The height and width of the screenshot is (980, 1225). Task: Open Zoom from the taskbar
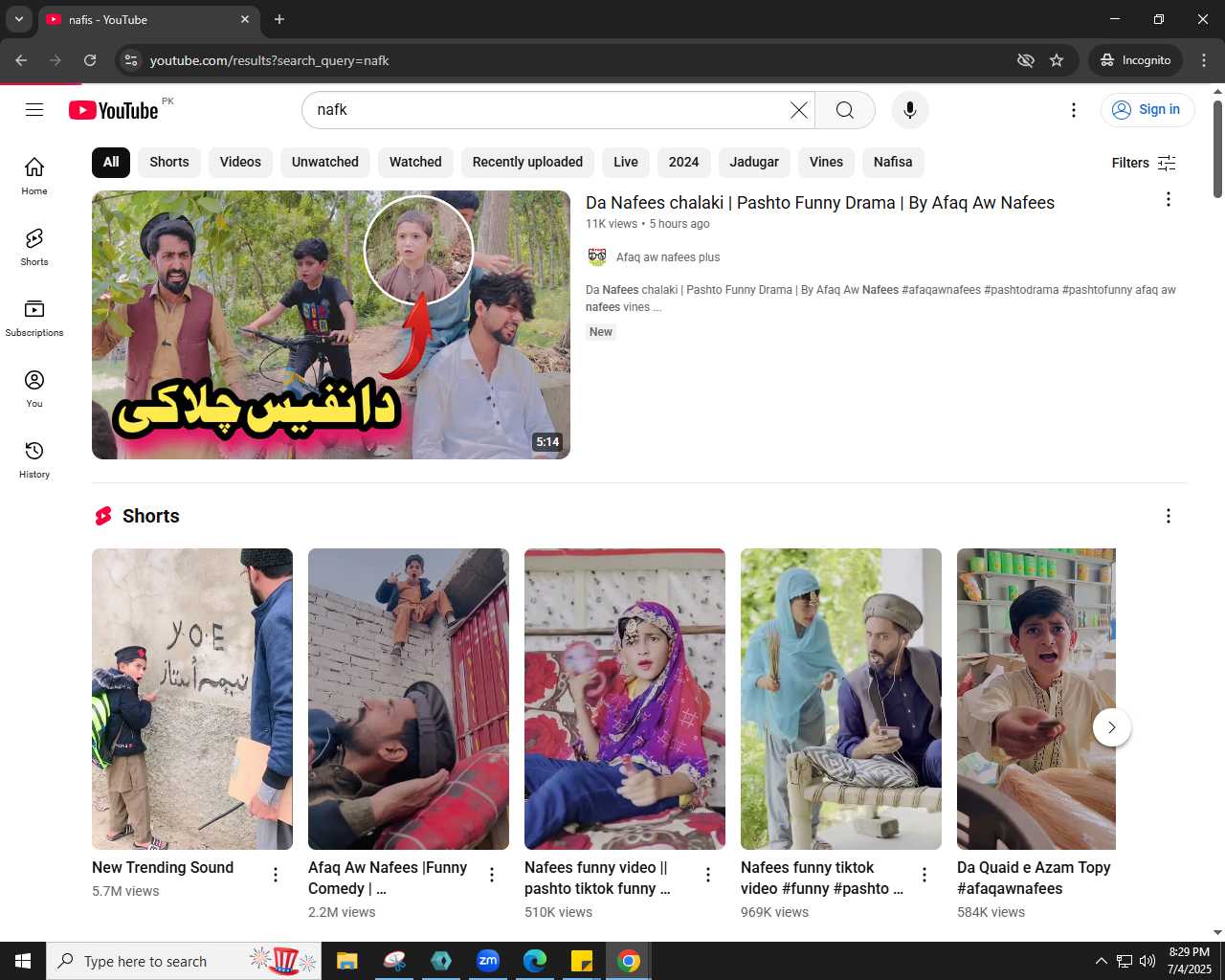click(488, 961)
